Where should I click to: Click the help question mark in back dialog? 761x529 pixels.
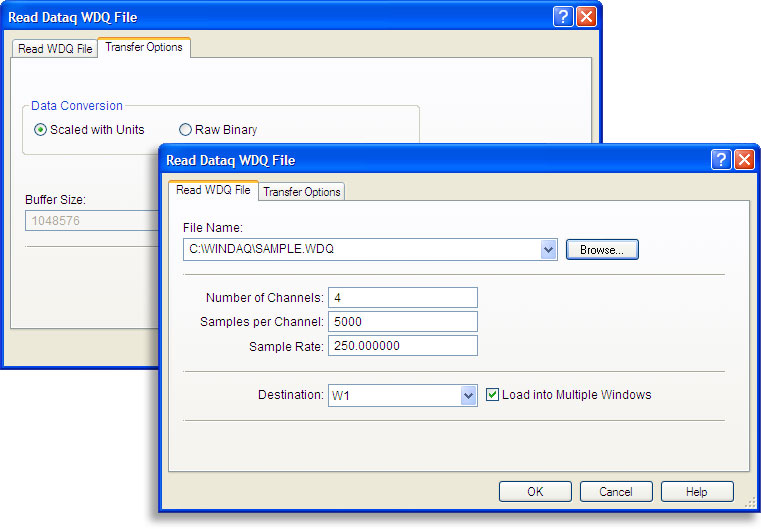563,17
